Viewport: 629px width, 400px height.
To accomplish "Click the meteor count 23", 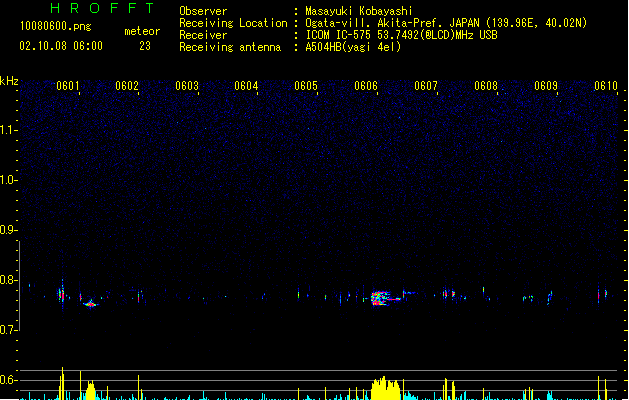I will pos(145,46).
